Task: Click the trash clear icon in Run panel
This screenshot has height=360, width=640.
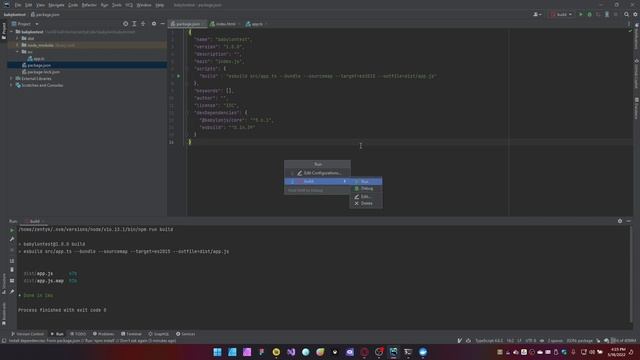Action: click(x=12, y=270)
